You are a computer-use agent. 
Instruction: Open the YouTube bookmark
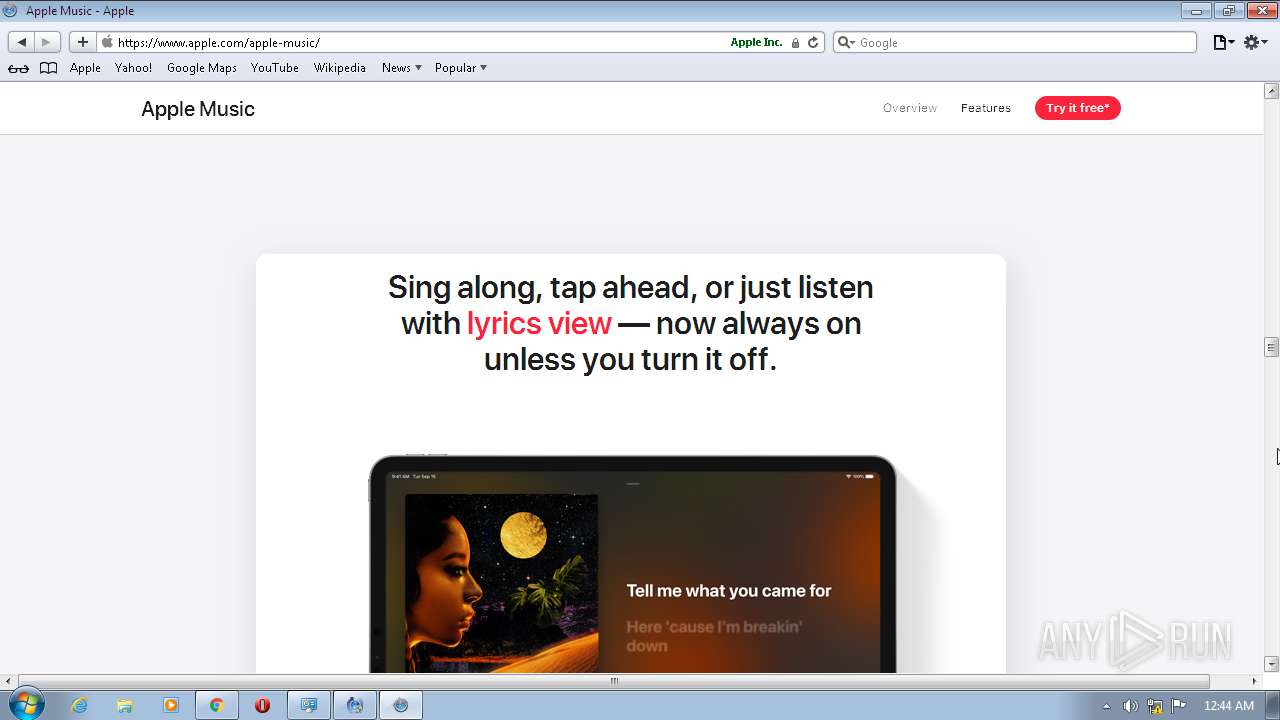[x=275, y=68]
